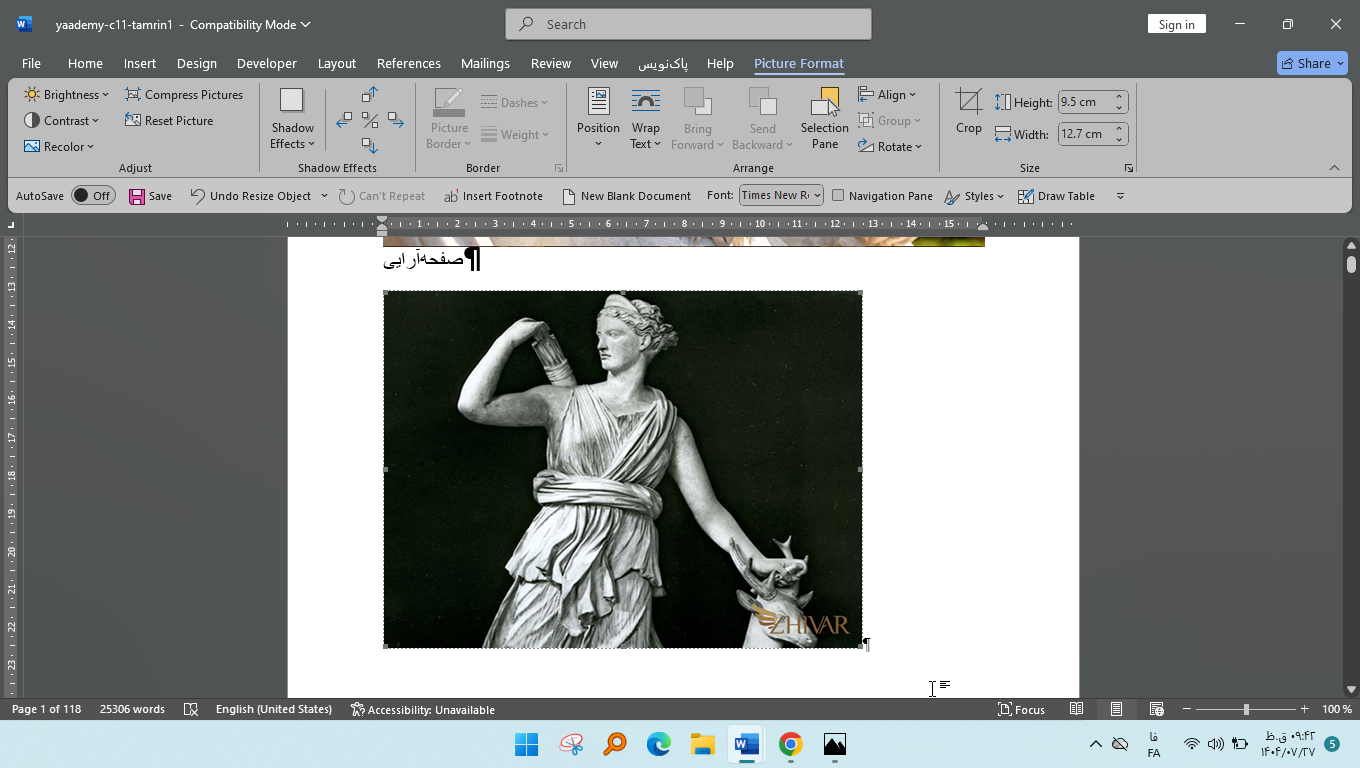Toggle the Navigation Pane

882,196
